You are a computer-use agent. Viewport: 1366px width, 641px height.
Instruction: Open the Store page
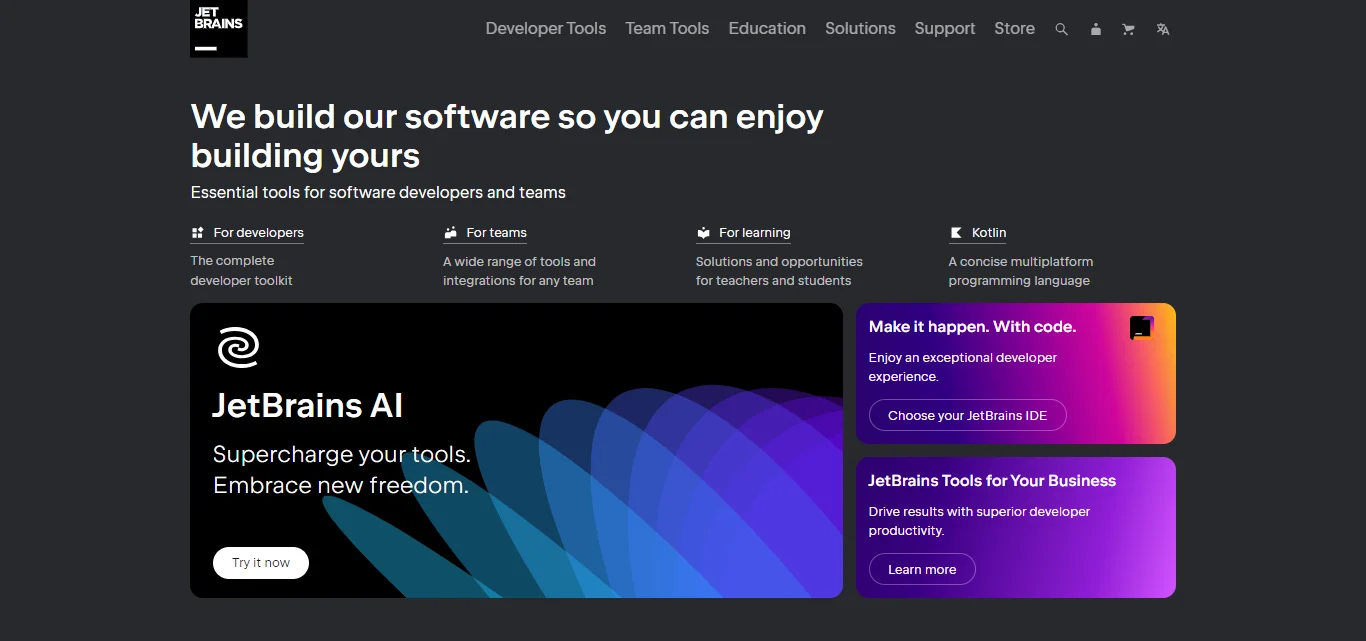[x=1014, y=29]
